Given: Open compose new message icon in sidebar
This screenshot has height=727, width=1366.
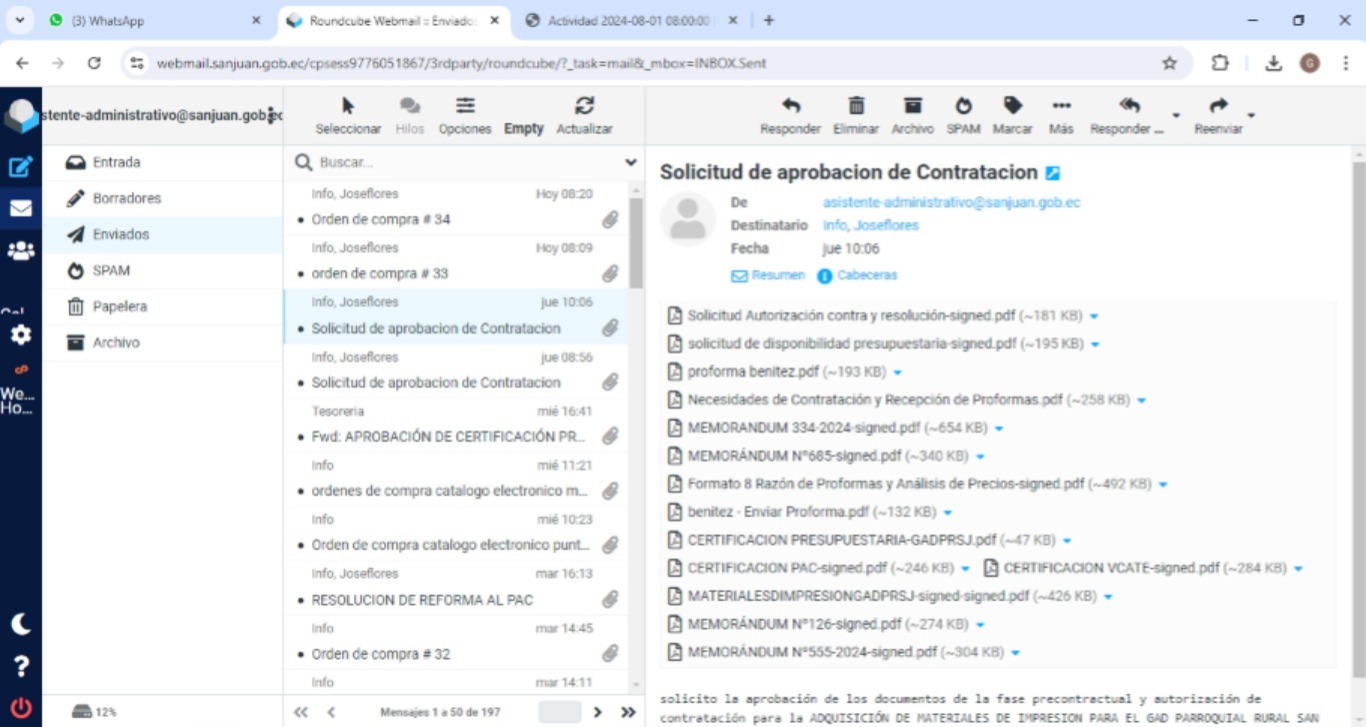Looking at the screenshot, I should tap(20, 167).
